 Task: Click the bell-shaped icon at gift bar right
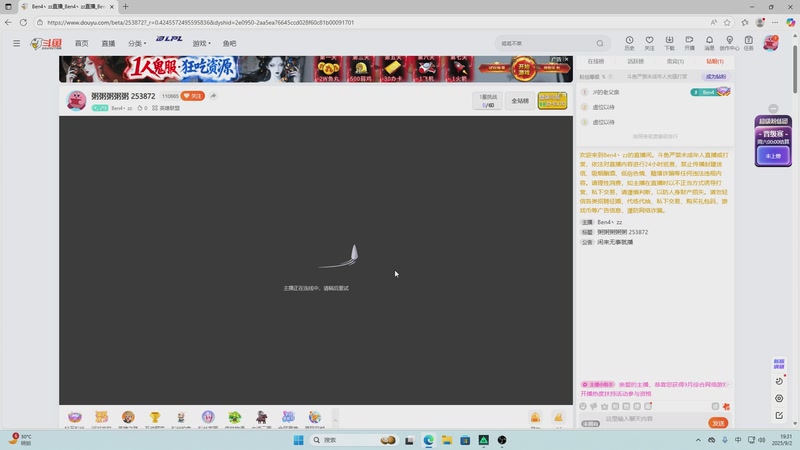tap(535, 417)
